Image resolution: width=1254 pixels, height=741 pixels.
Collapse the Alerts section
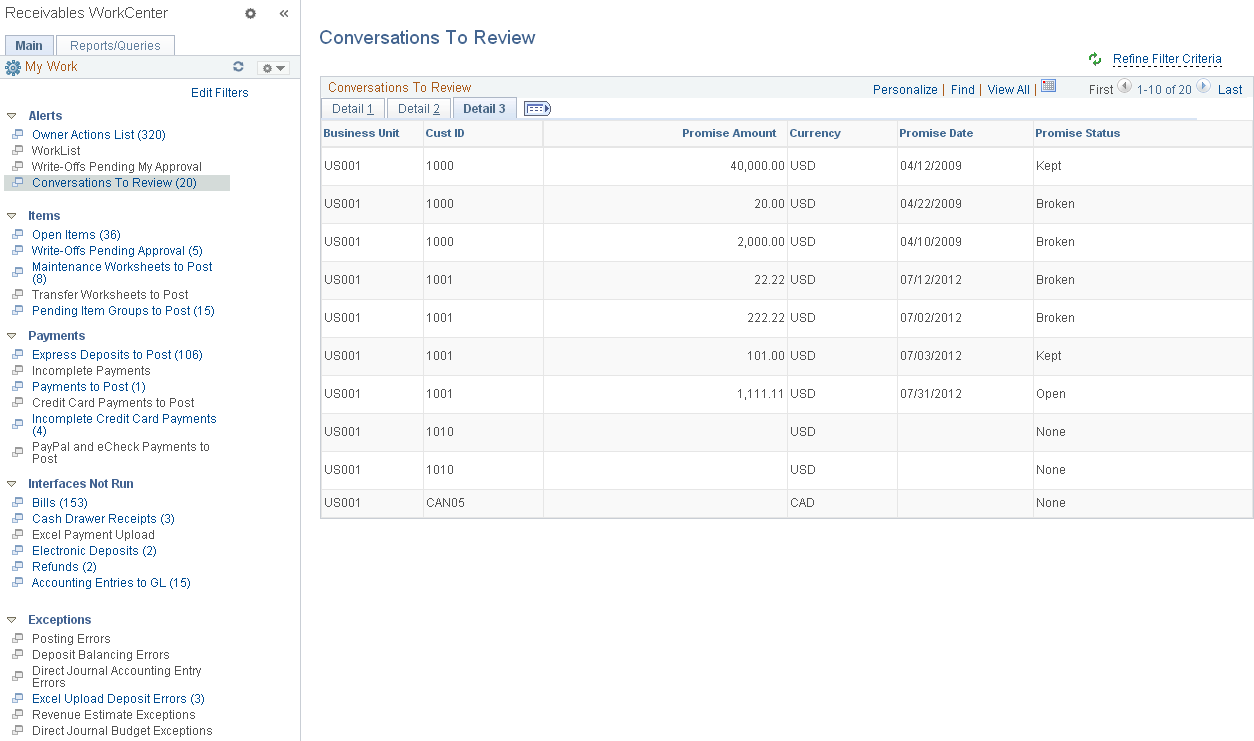point(12,116)
